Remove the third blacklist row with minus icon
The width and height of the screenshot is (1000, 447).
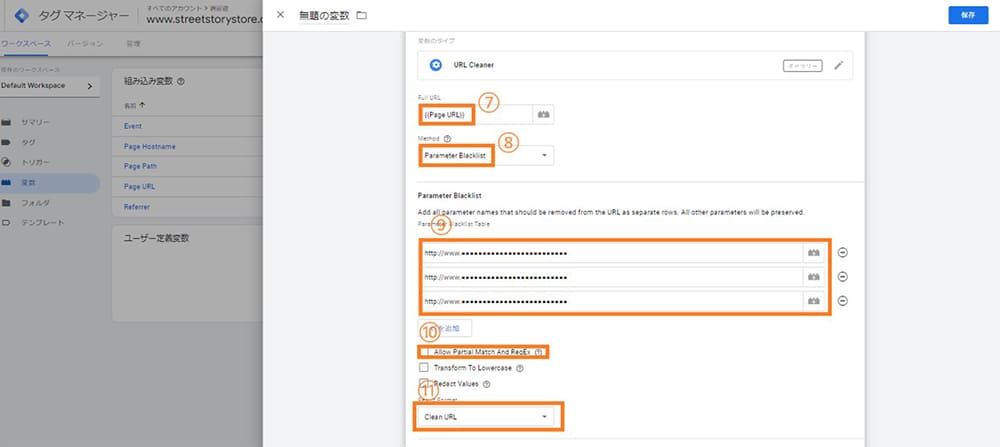(x=842, y=301)
